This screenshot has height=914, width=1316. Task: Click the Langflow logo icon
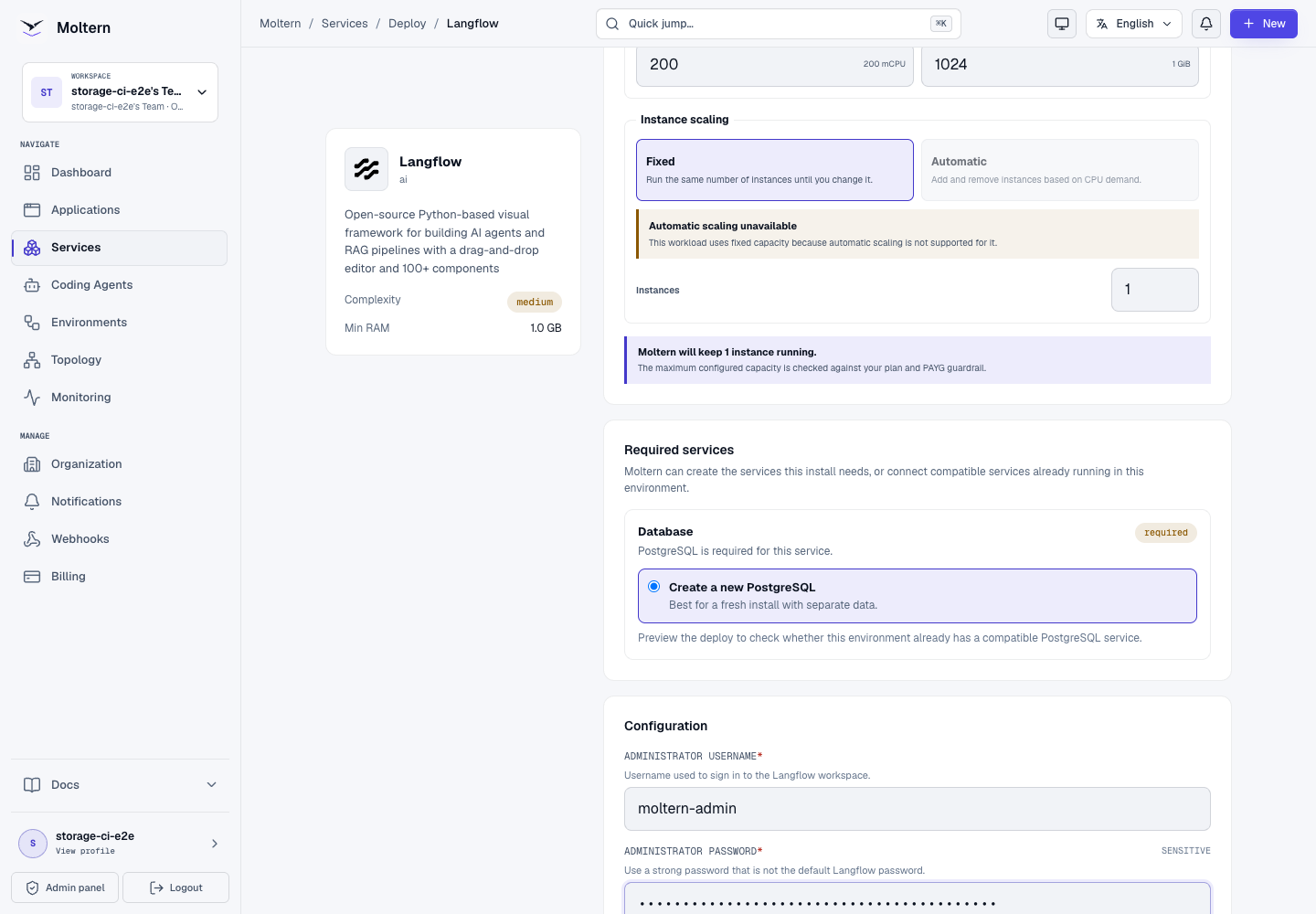click(x=366, y=169)
